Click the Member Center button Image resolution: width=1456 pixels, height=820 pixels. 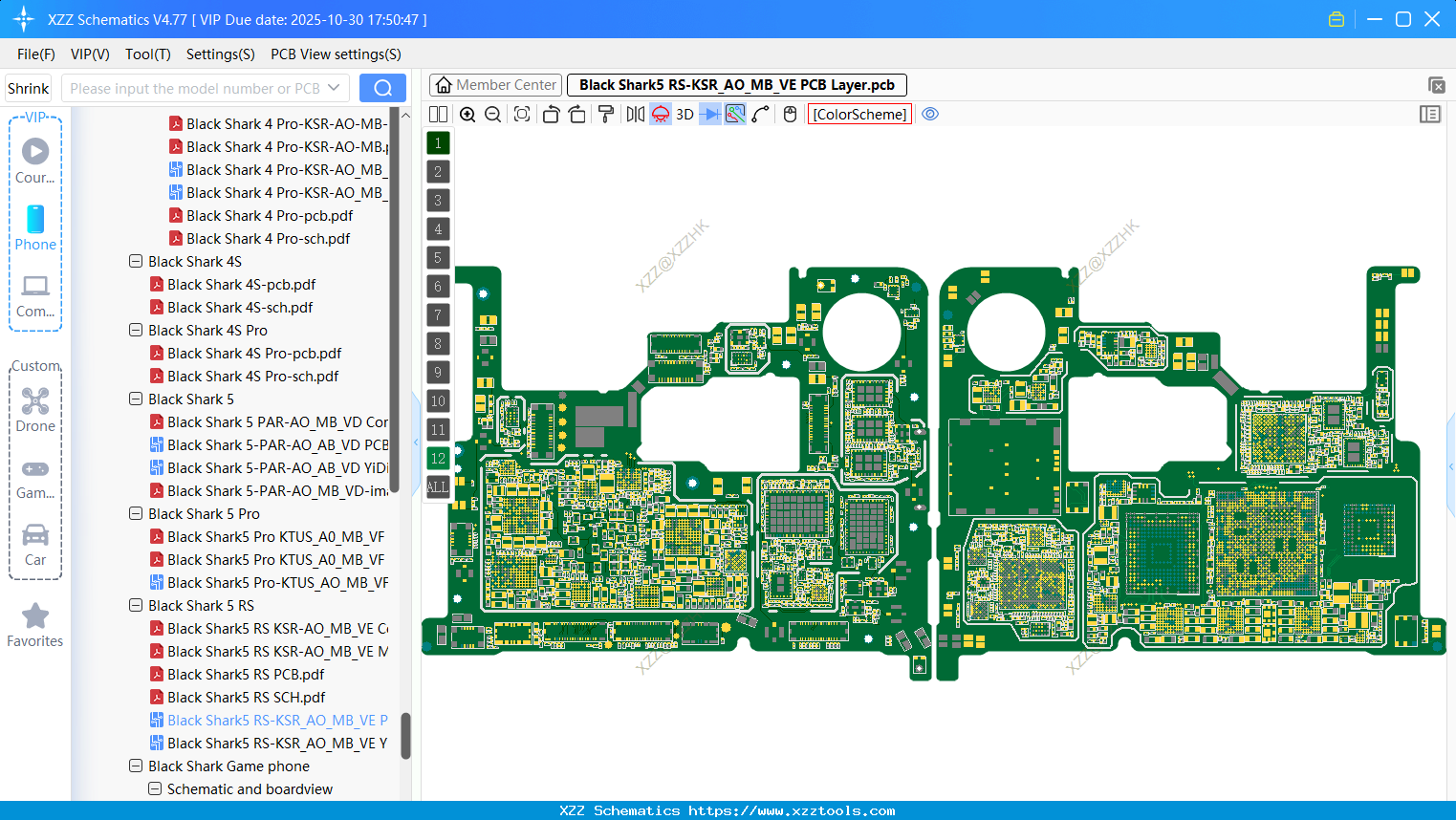(494, 84)
